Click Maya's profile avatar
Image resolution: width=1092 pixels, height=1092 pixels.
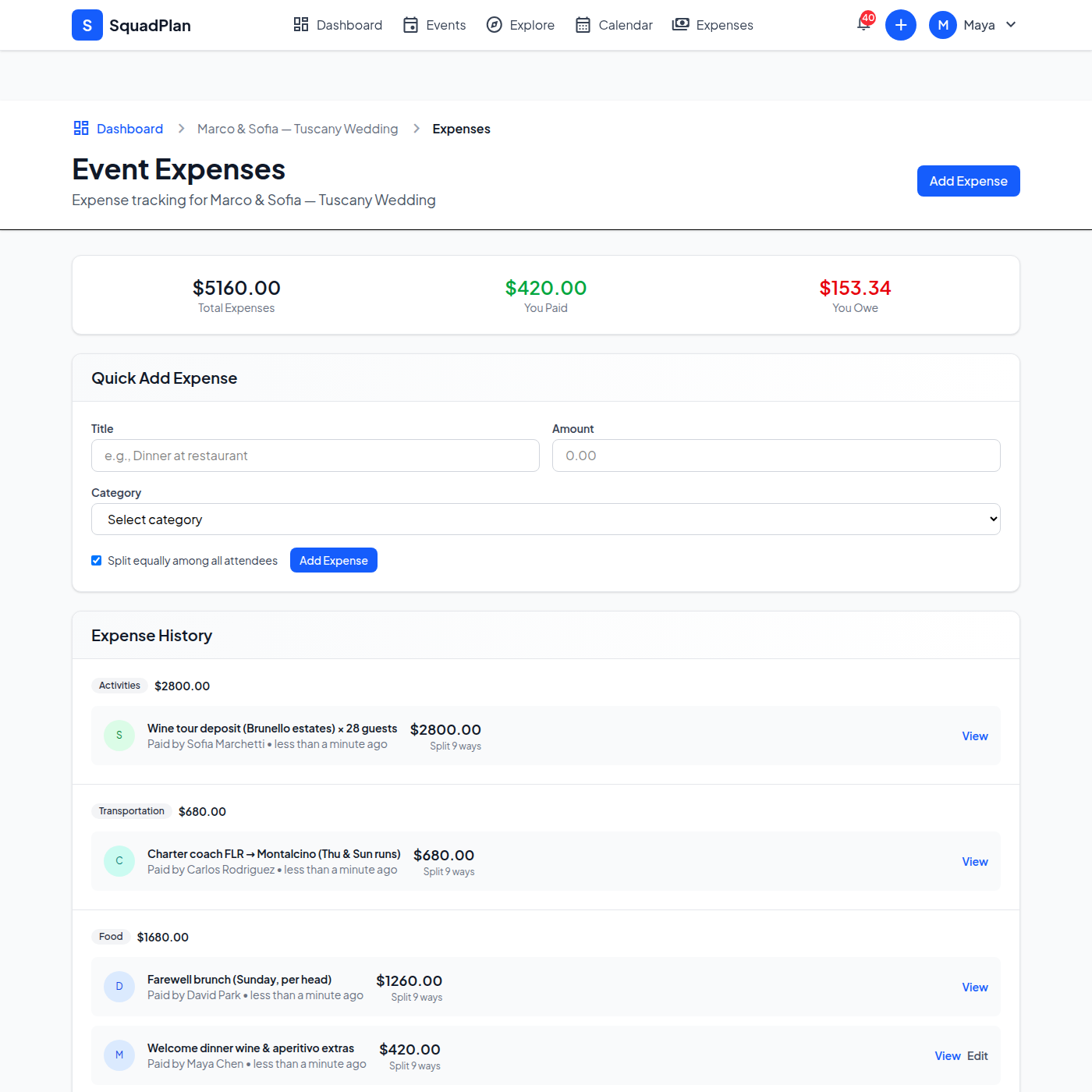click(942, 25)
